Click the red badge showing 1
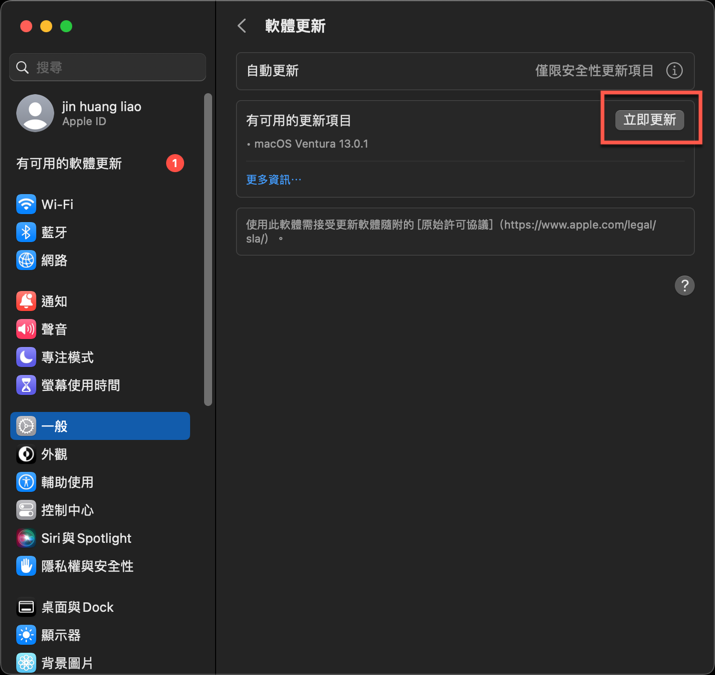This screenshot has width=715, height=675. (175, 163)
